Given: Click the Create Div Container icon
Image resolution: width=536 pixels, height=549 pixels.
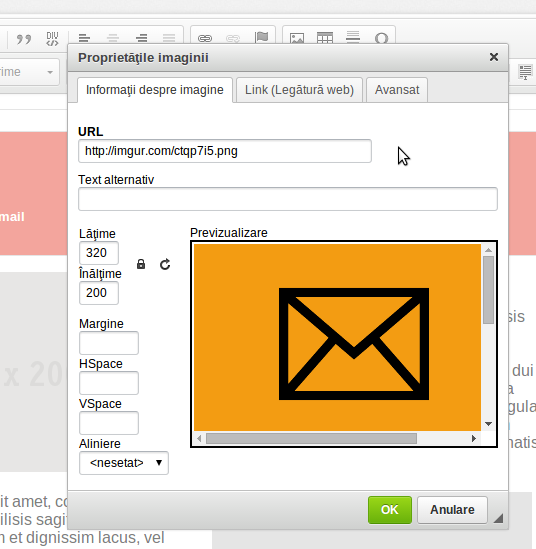Looking at the screenshot, I should click(x=52, y=39).
